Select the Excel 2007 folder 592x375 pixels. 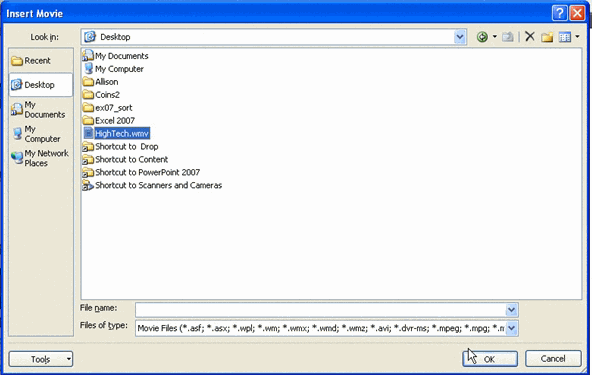(x=109, y=120)
